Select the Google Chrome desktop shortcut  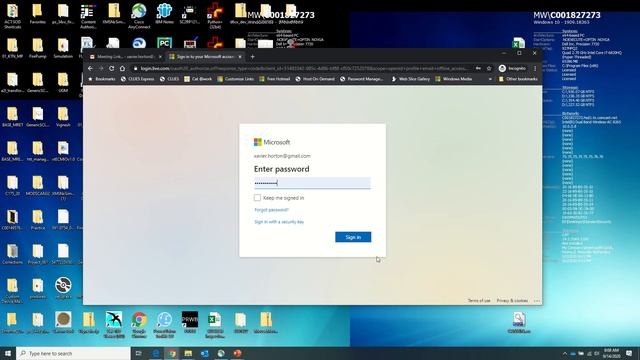[139, 325]
